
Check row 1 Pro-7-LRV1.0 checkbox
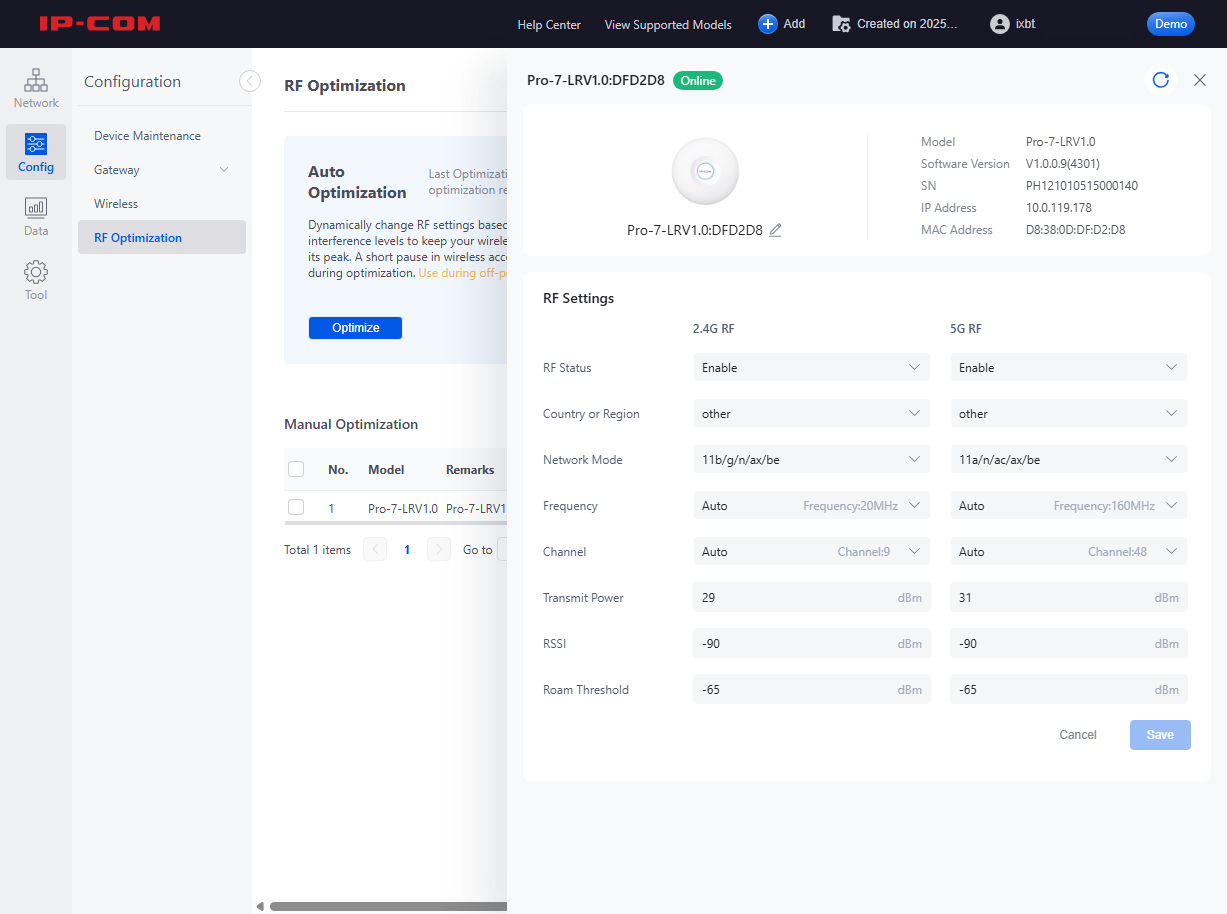[x=296, y=507]
